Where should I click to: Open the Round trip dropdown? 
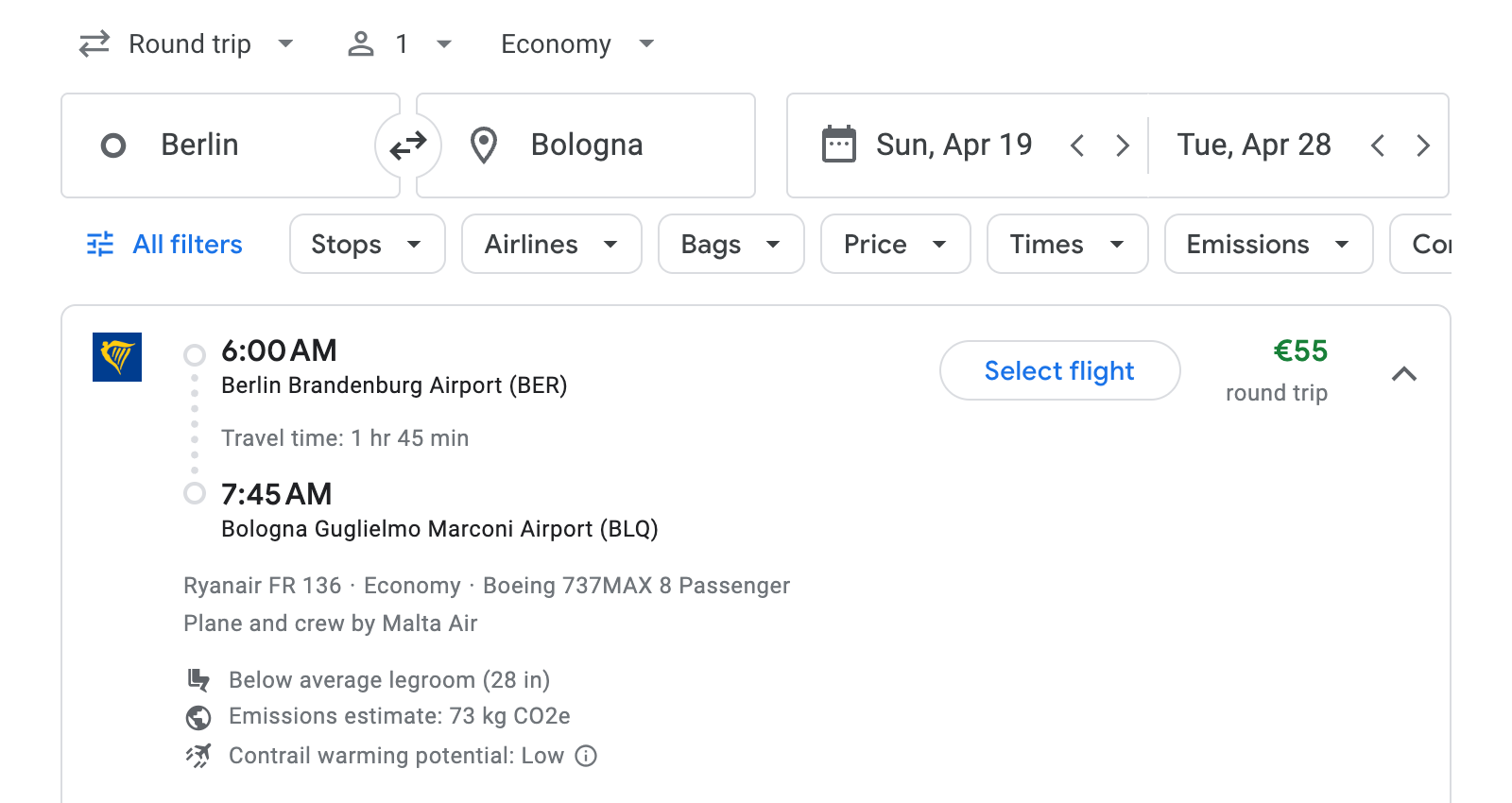tap(189, 43)
